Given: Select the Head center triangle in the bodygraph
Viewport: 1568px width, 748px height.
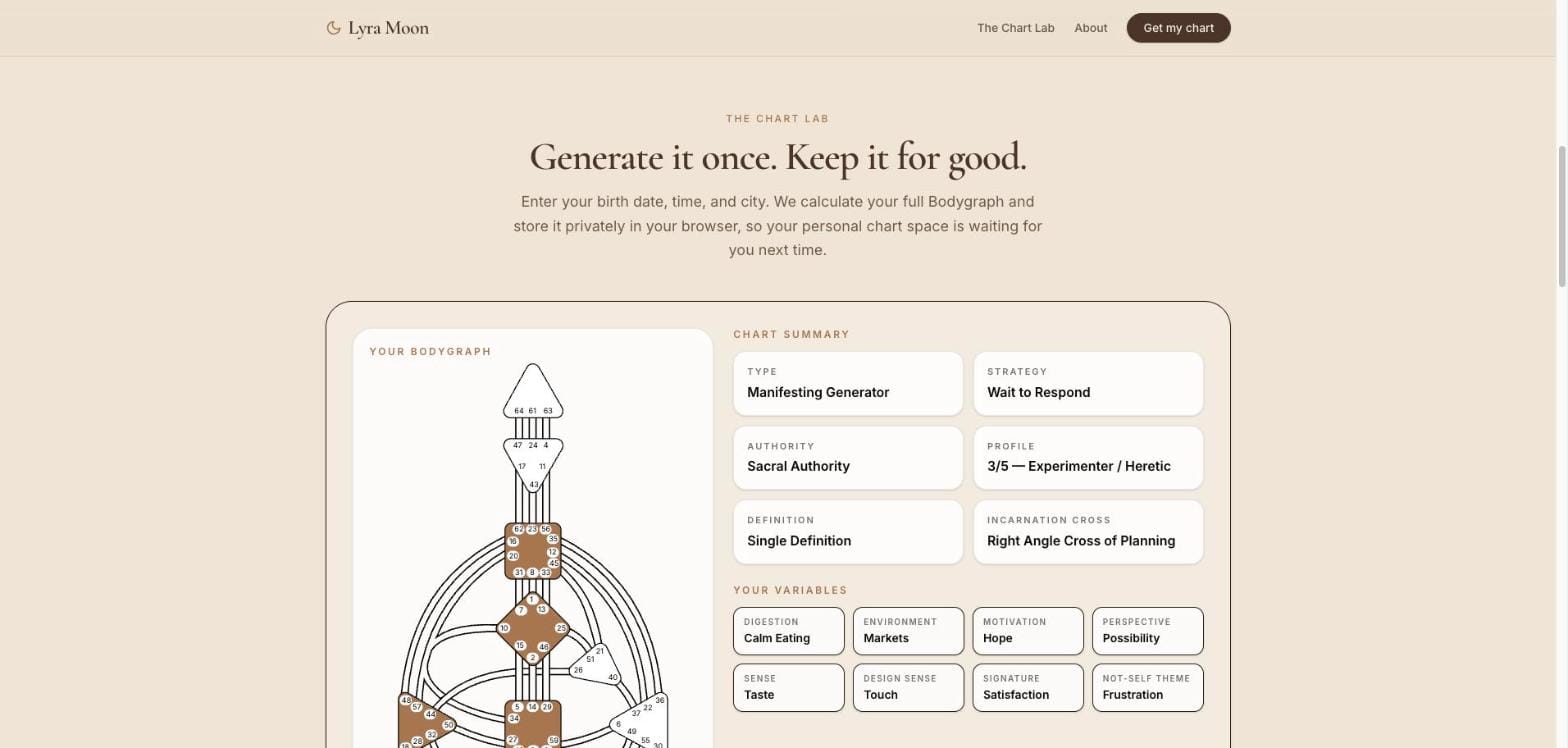Looking at the screenshot, I should (533, 395).
